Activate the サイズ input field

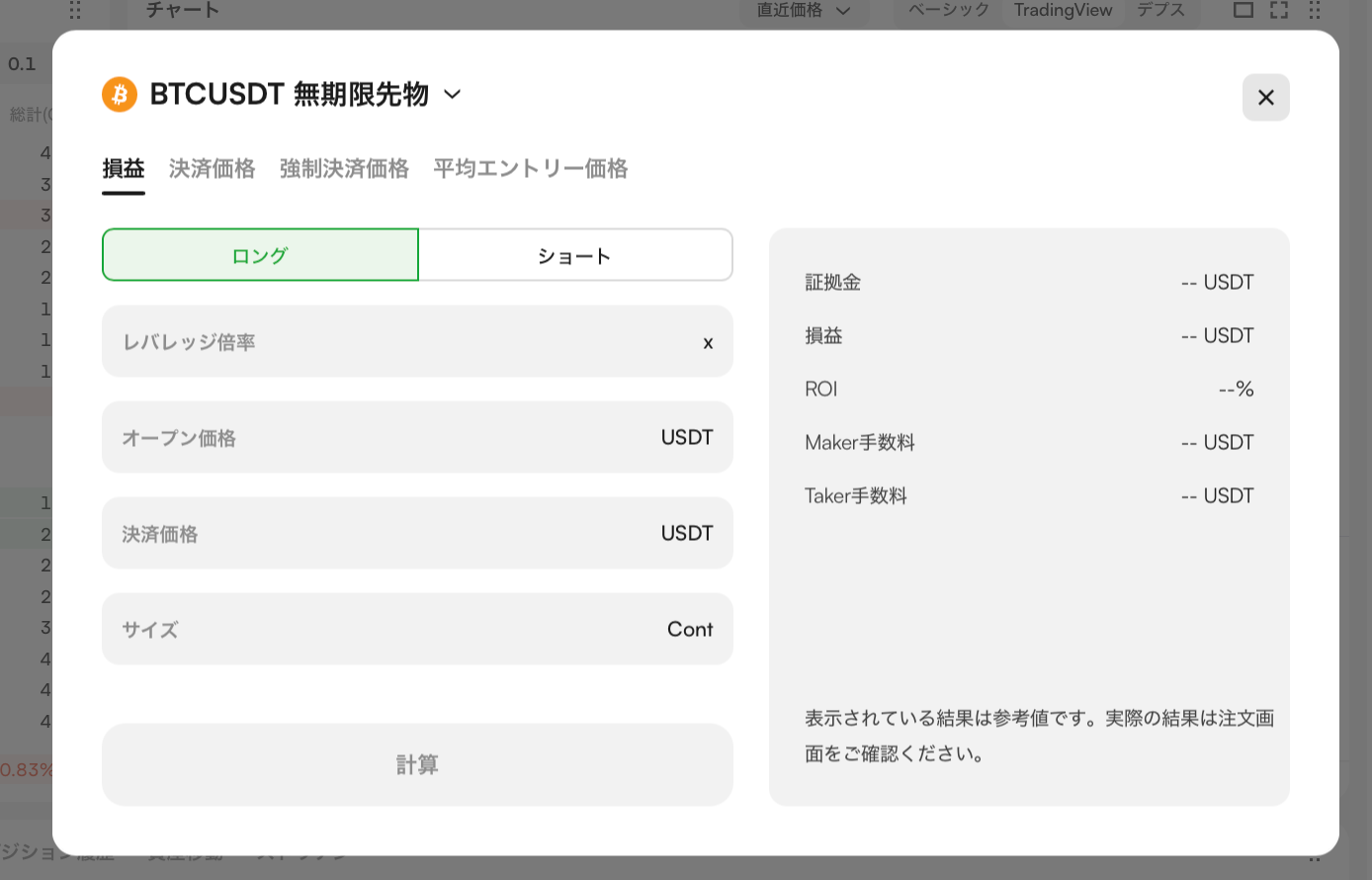click(x=417, y=629)
